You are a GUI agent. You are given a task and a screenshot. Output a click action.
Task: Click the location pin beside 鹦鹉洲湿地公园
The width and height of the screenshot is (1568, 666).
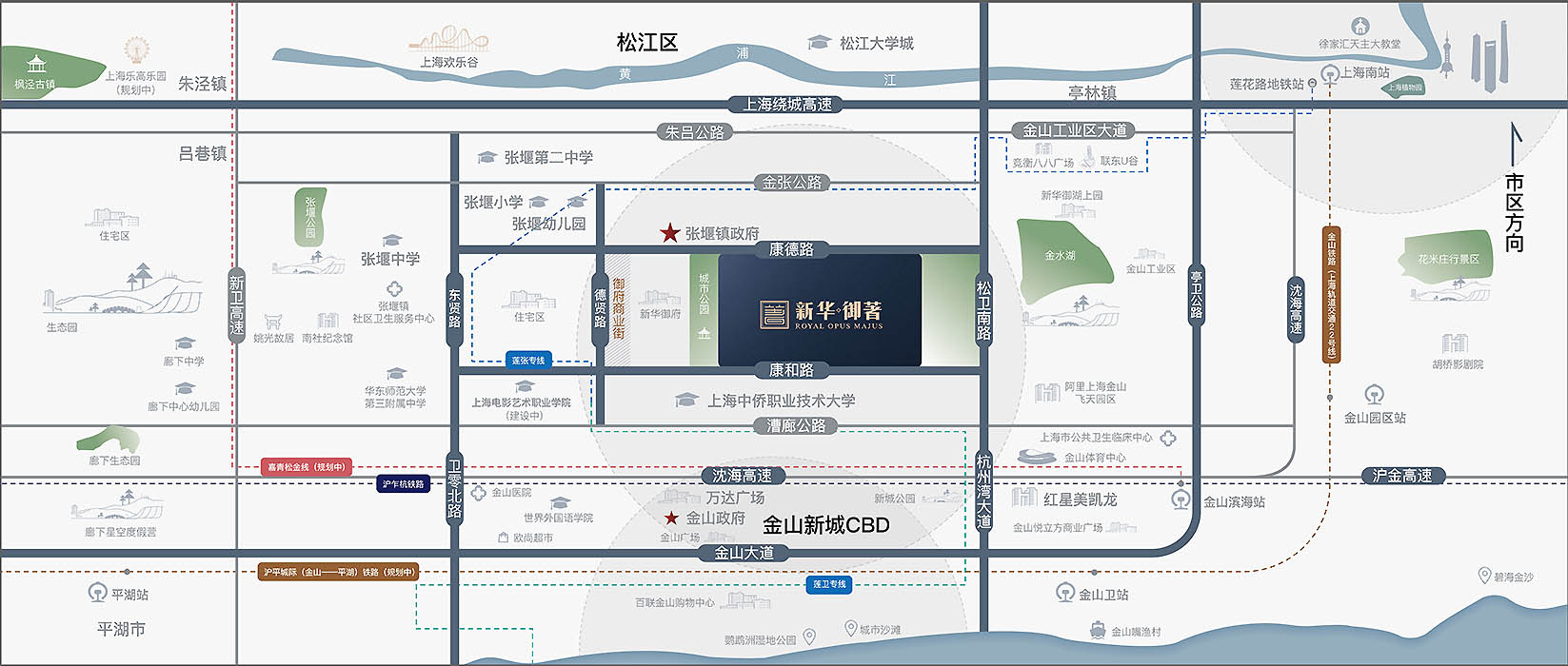click(809, 636)
